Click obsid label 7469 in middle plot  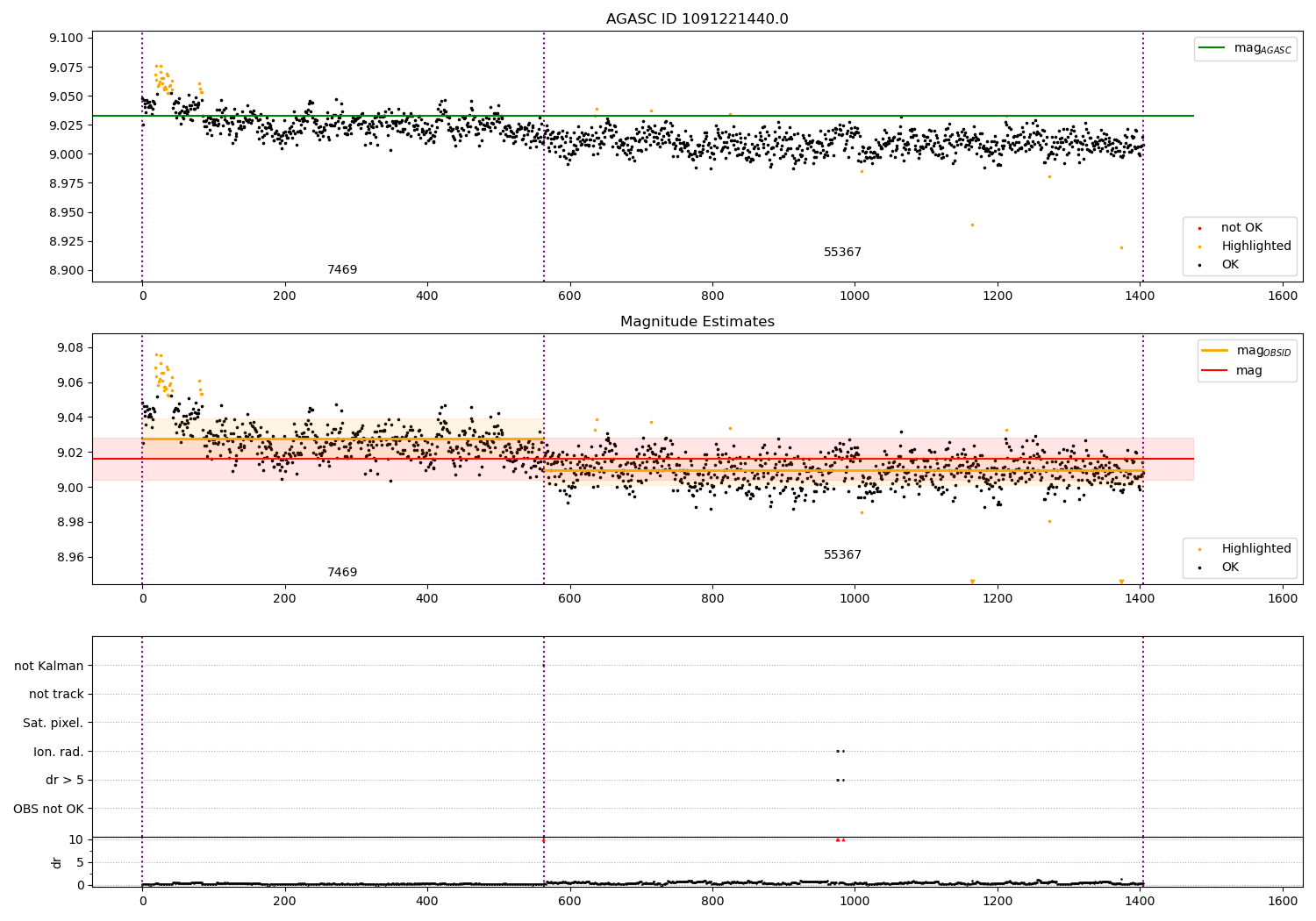pos(342,573)
